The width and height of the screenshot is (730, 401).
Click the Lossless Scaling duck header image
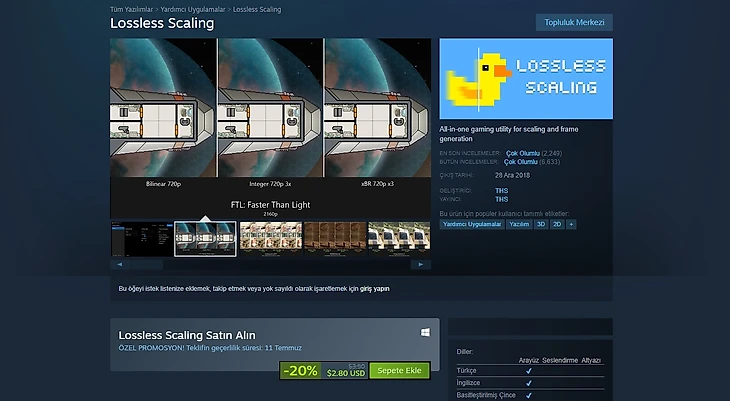click(x=526, y=79)
